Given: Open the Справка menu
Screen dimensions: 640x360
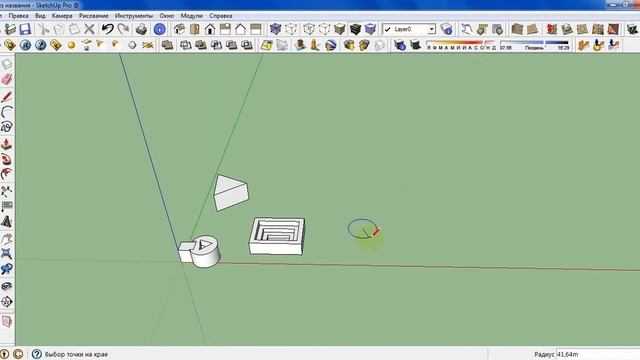Looking at the screenshot, I should [221, 16].
